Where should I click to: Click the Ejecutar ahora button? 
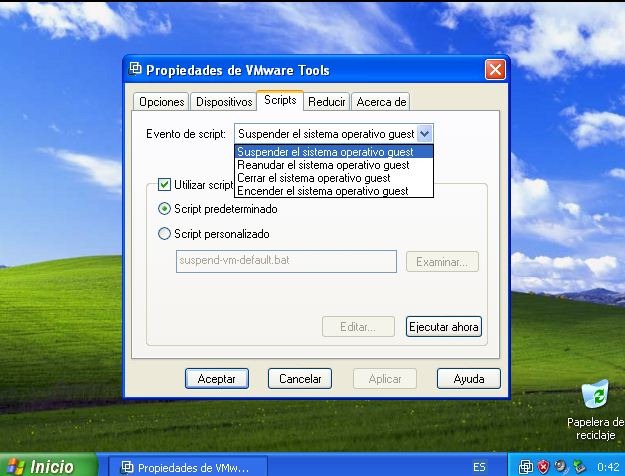click(x=444, y=327)
